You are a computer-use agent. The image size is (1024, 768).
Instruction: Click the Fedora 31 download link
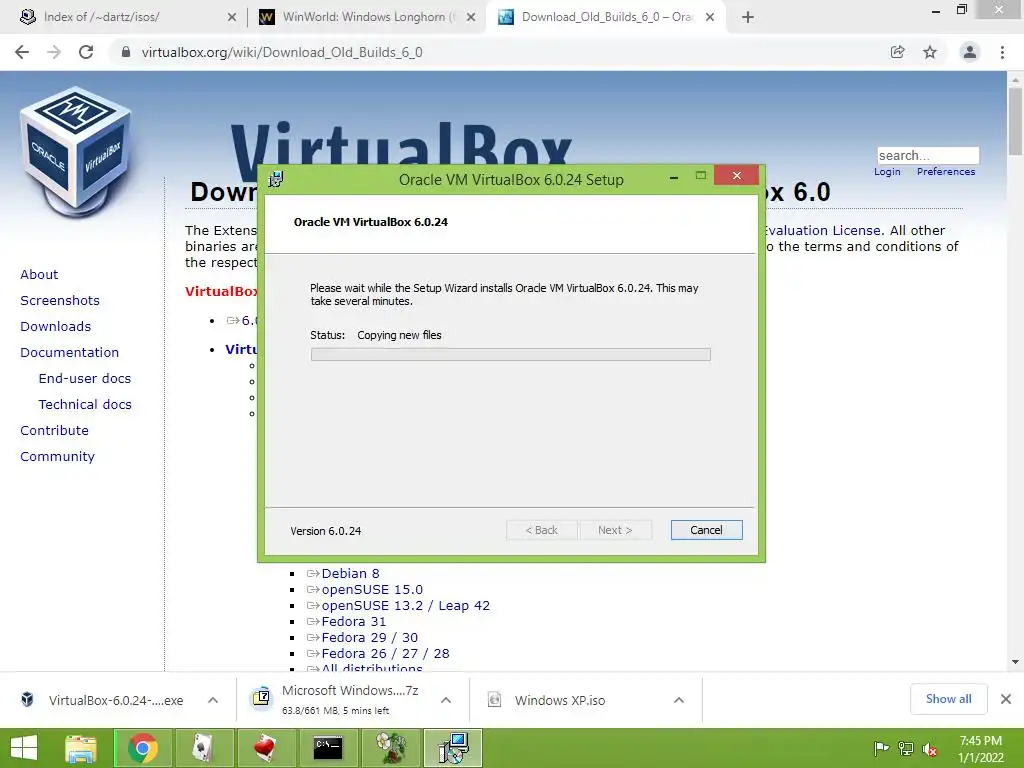(354, 622)
